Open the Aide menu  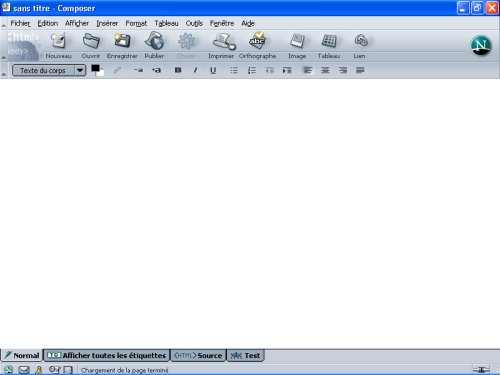click(248, 23)
